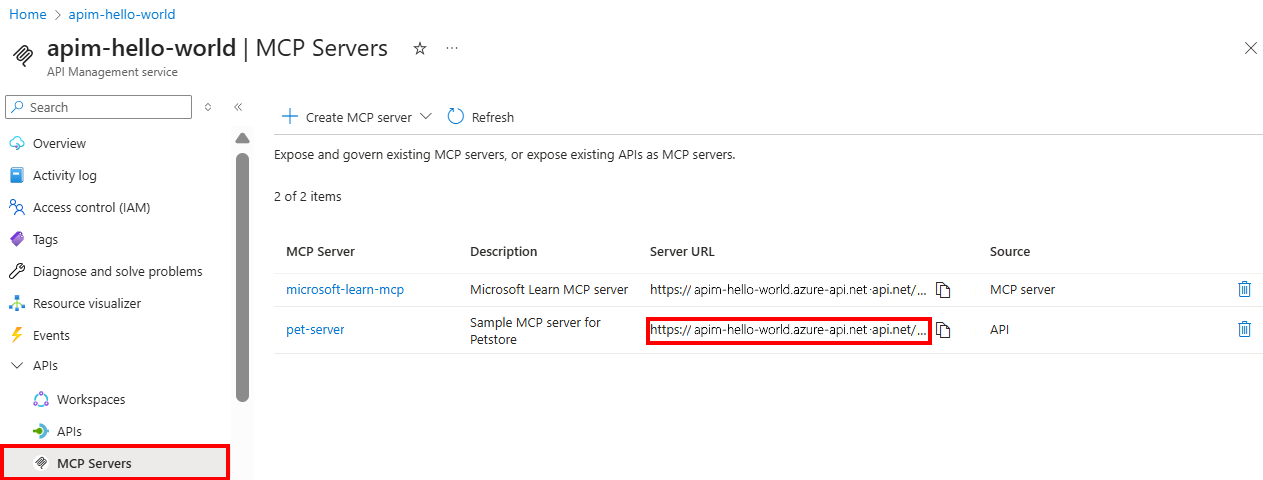Click the Server URL column header
Viewport: 1263px width, 480px height.
[x=682, y=251]
